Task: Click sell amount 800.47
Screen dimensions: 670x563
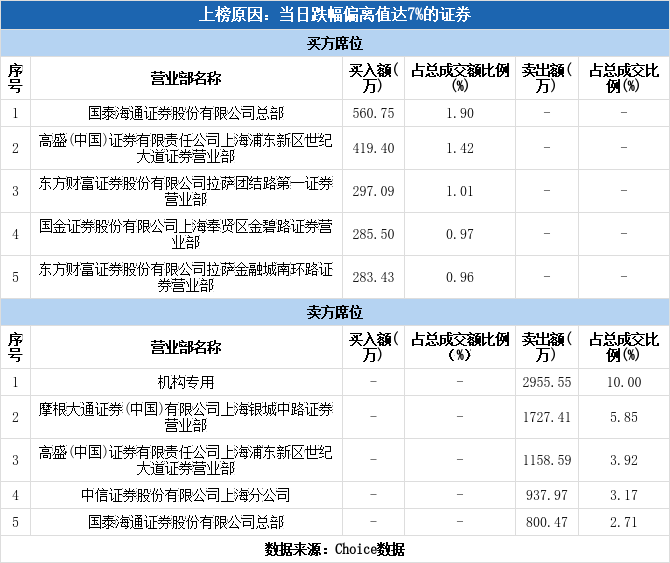Action: [x=547, y=522]
